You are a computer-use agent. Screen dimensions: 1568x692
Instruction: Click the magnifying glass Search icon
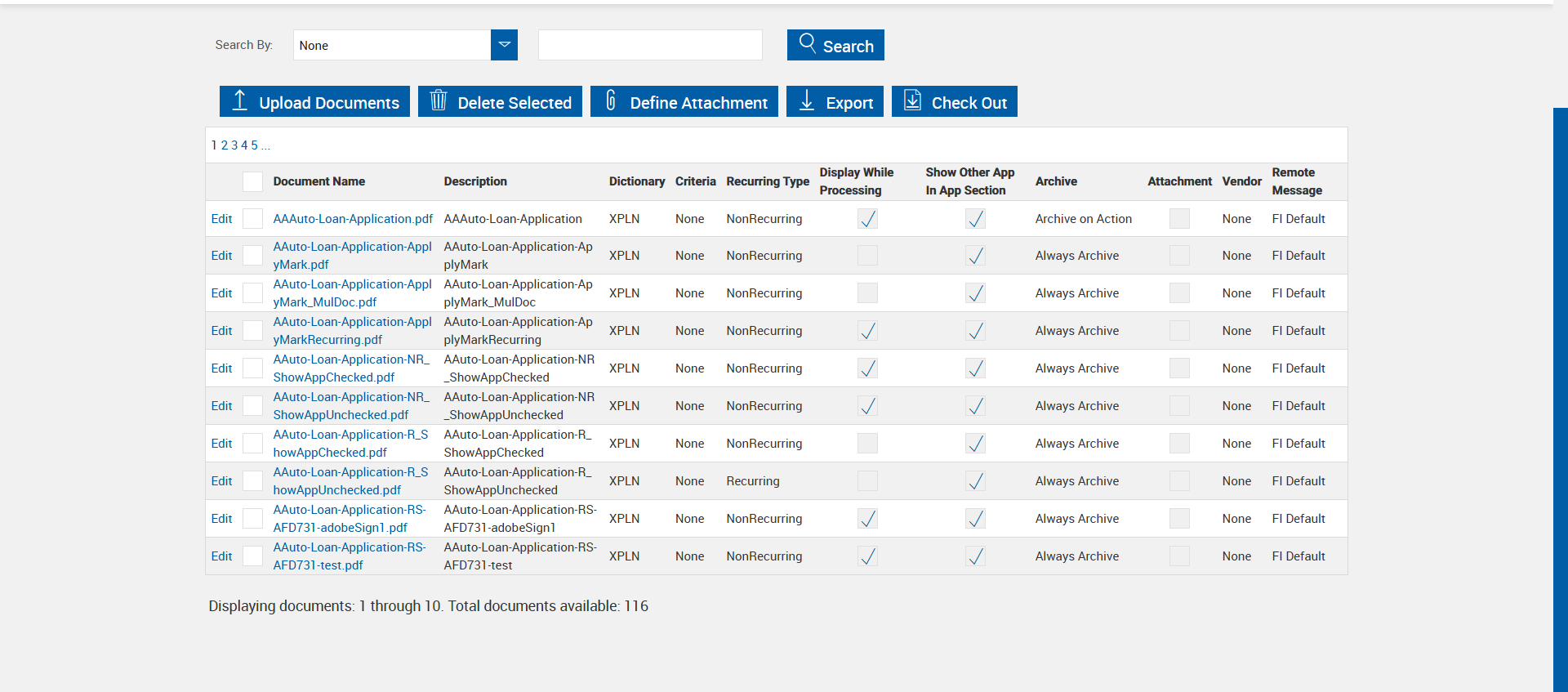pyautogui.click(x=807, y=43)
